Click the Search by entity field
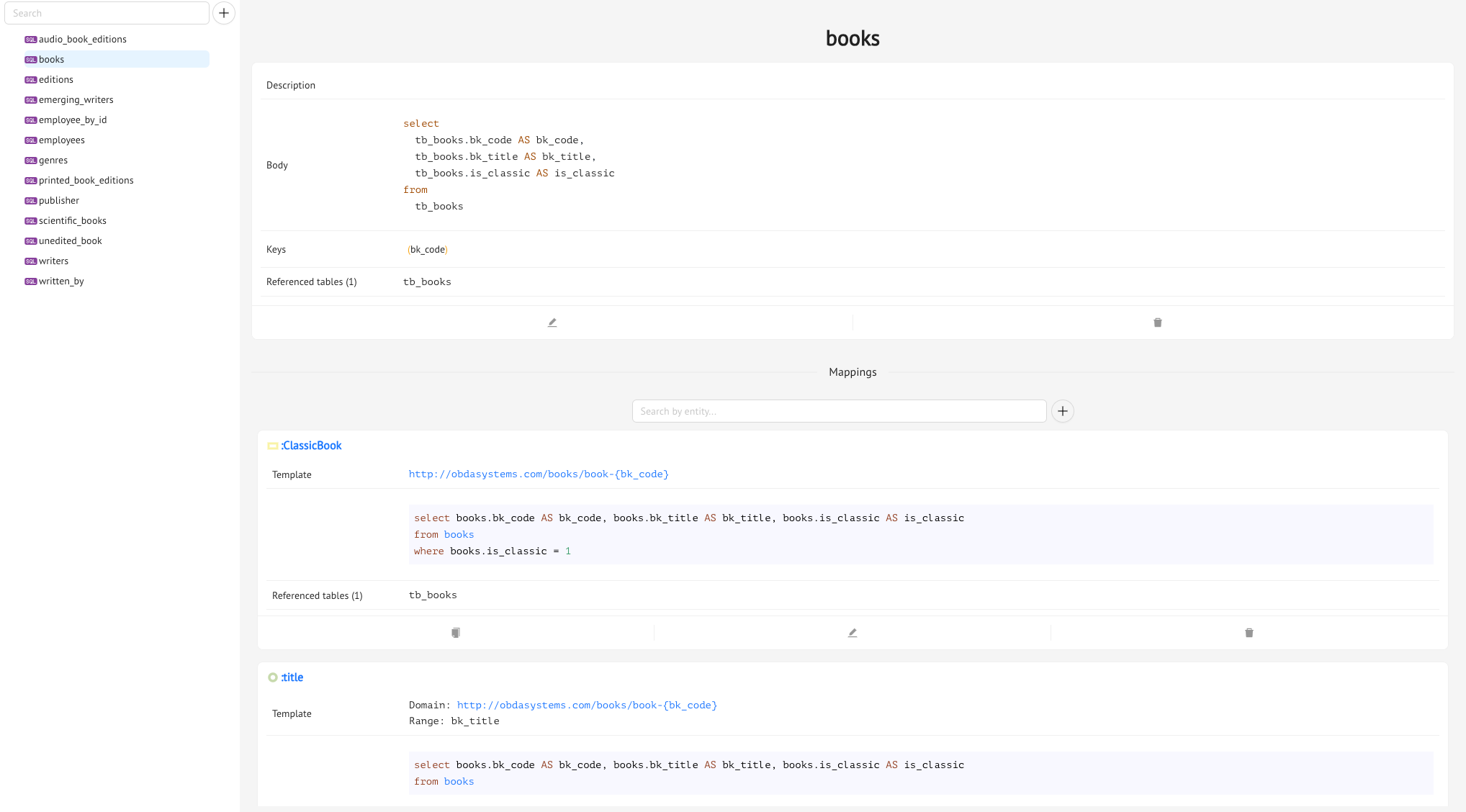The height and width of the screenshot is (812, 1466). 838,411
